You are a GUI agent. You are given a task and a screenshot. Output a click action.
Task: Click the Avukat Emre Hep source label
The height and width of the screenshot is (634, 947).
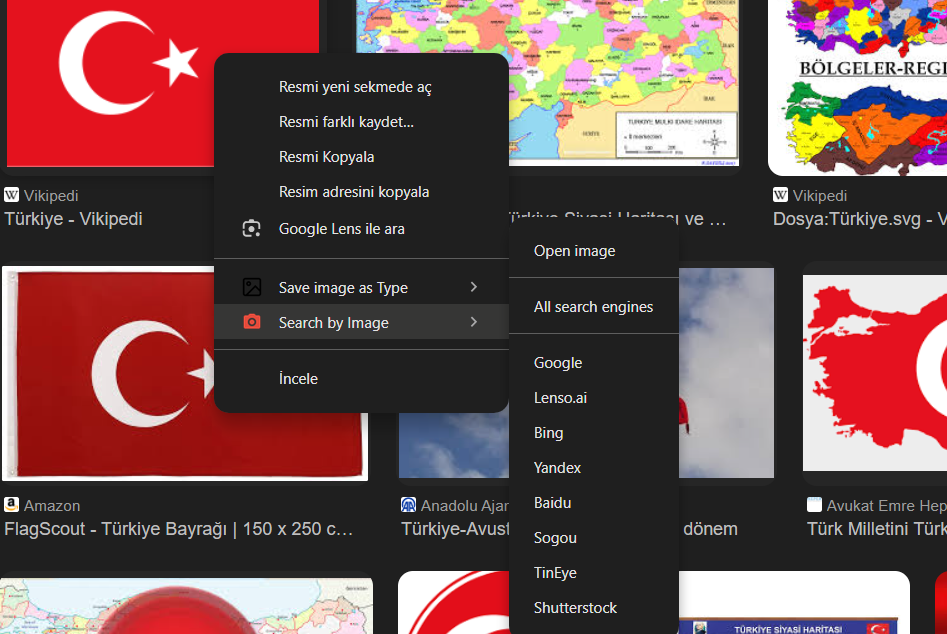pyautogui.click(x=887, y=505)
